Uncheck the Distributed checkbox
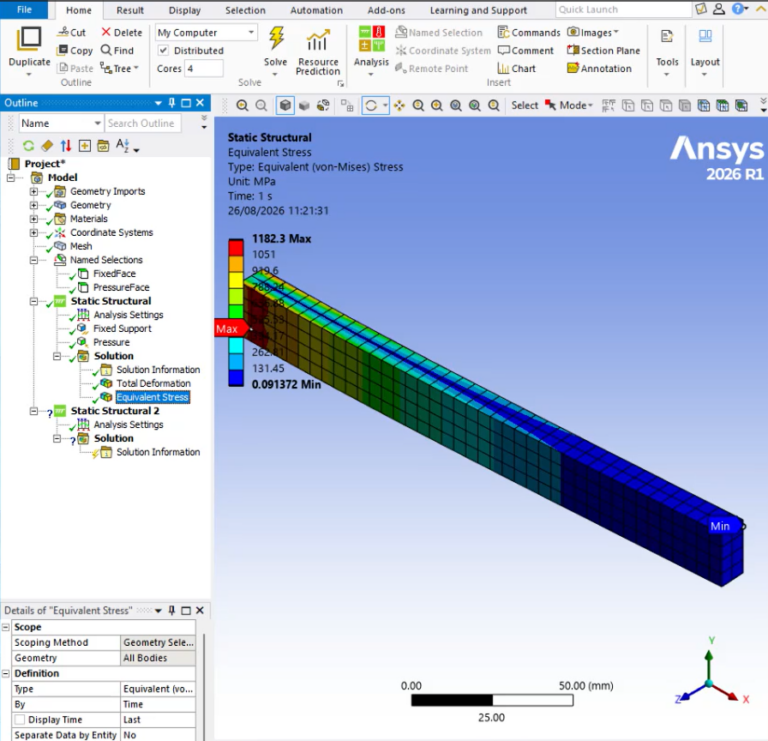 coord(163,50)
